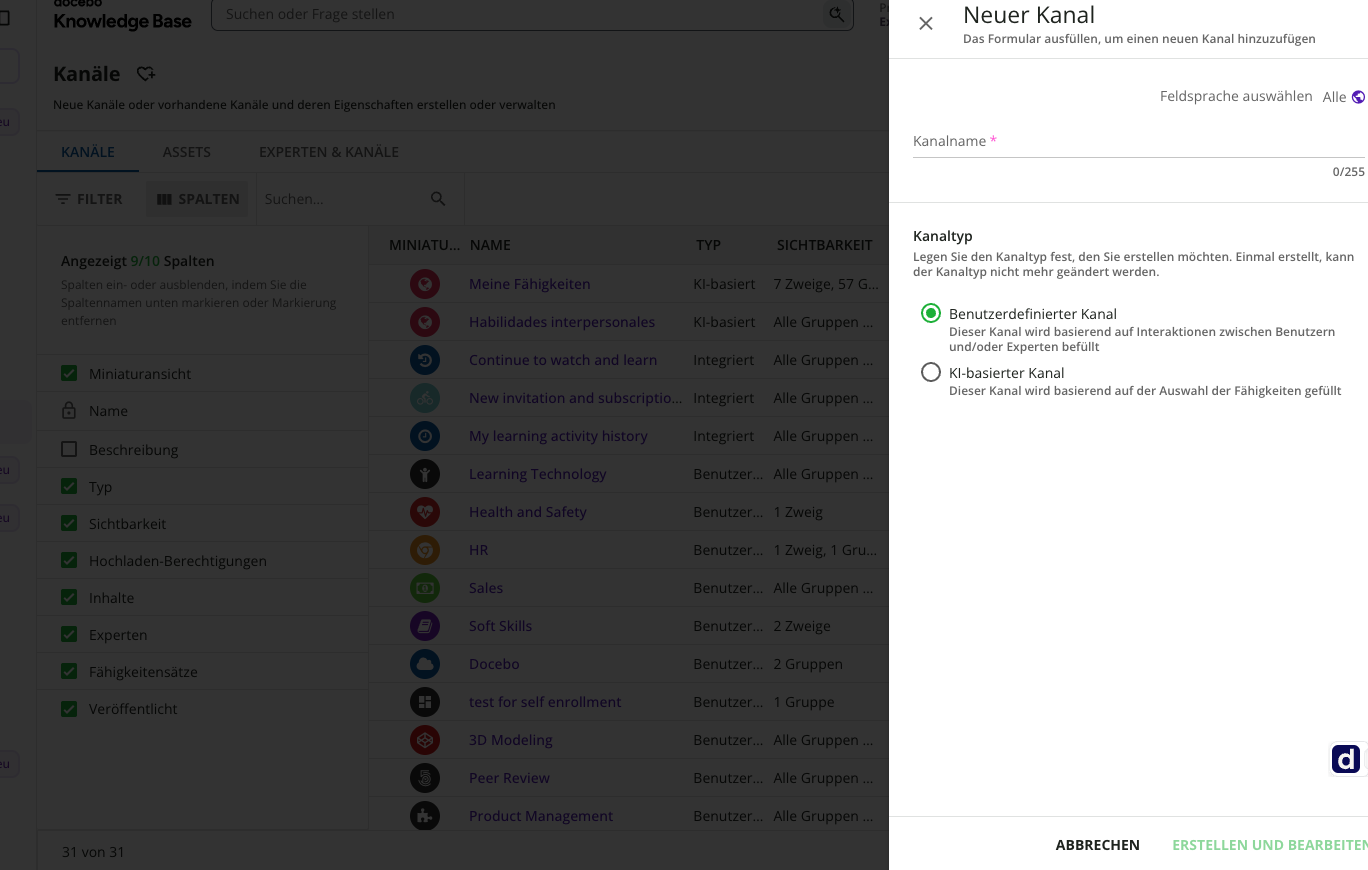Click the Health and Safety heart thumbnail
The width and height of the screenshot is (1368, 870).
425,512
